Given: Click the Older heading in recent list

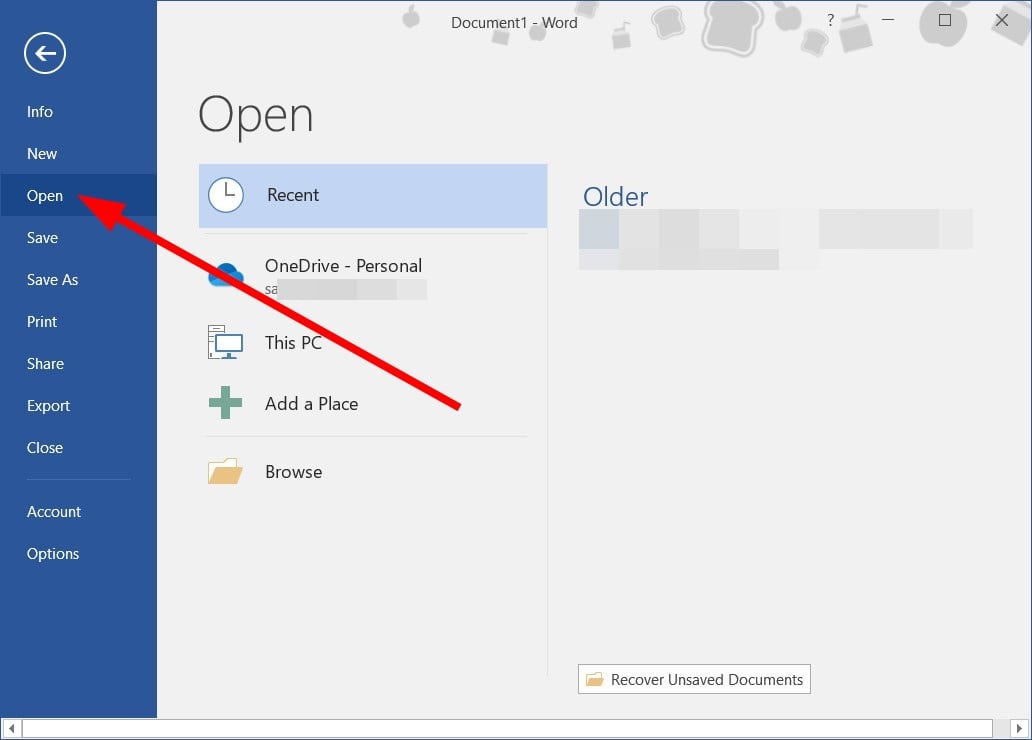Looking at the screenshot, I should (x=615, y=196).
